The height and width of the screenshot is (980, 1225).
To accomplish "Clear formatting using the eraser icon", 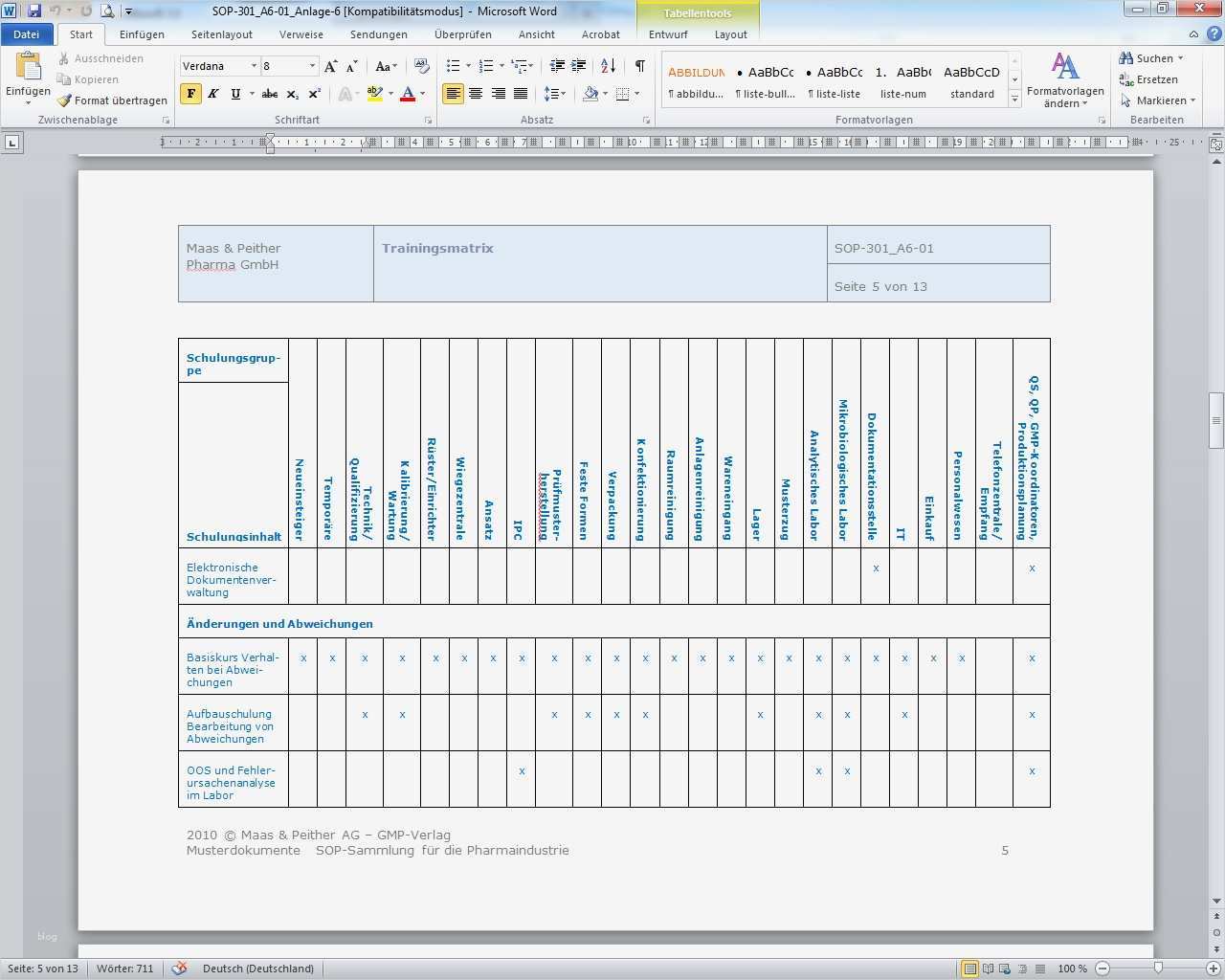I will (421, 66).
